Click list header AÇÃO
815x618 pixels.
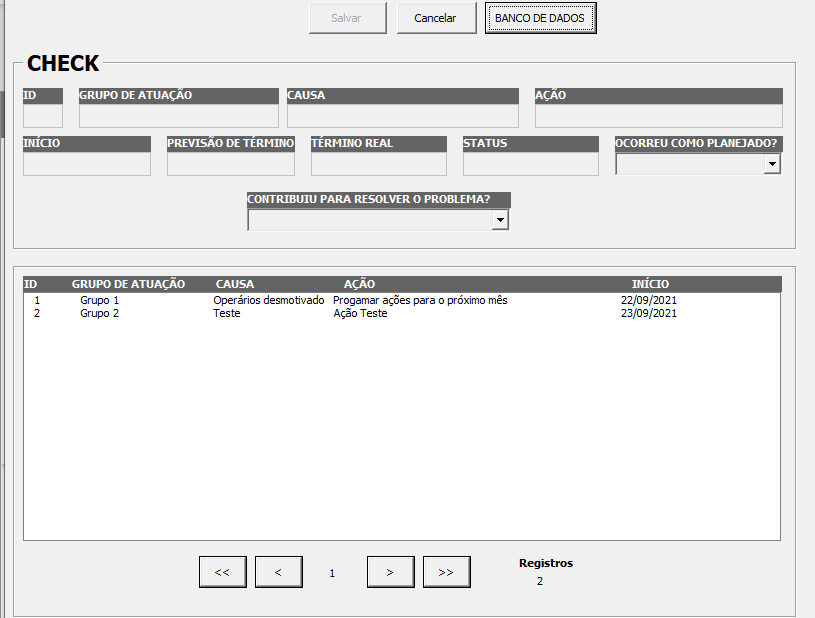coord(359,284)
